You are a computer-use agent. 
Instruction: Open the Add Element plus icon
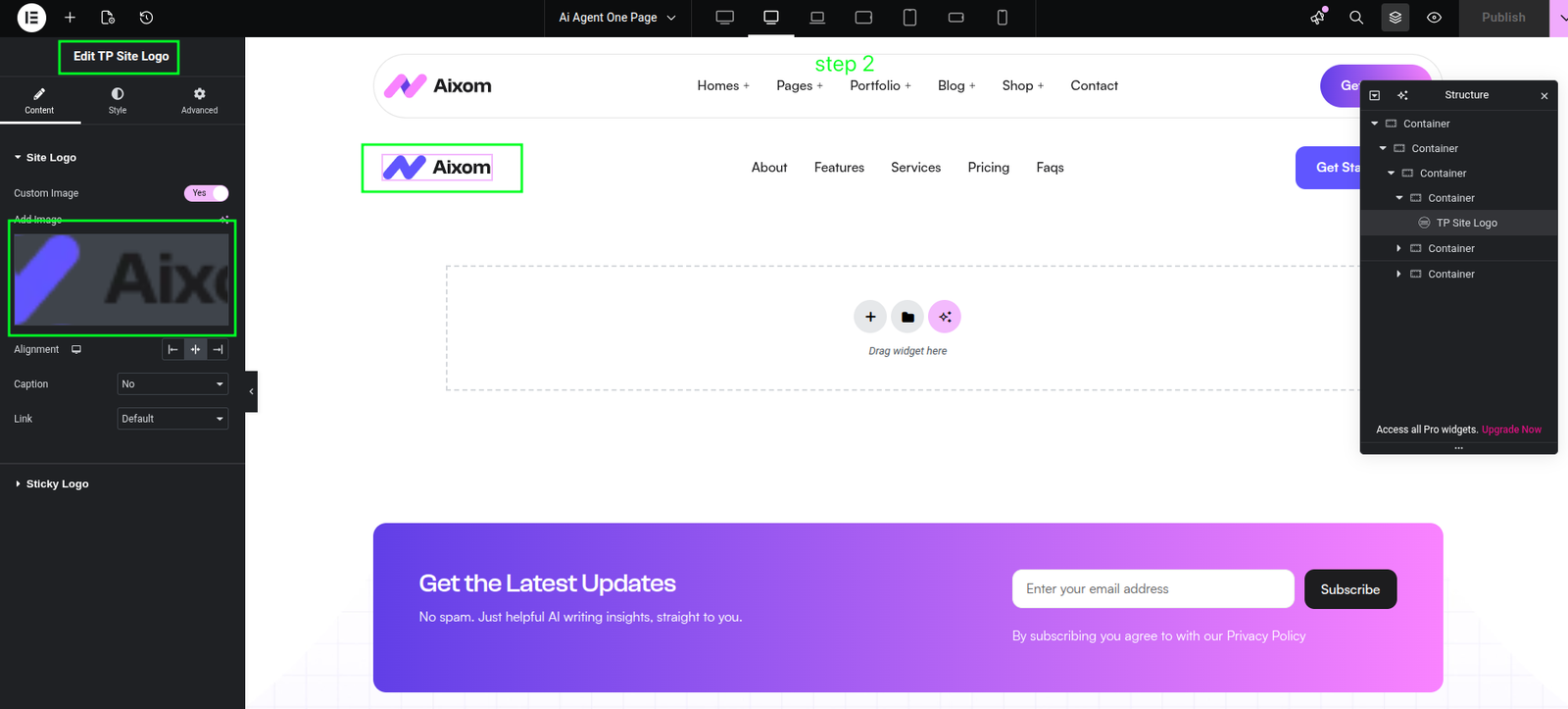pos(70,18)
